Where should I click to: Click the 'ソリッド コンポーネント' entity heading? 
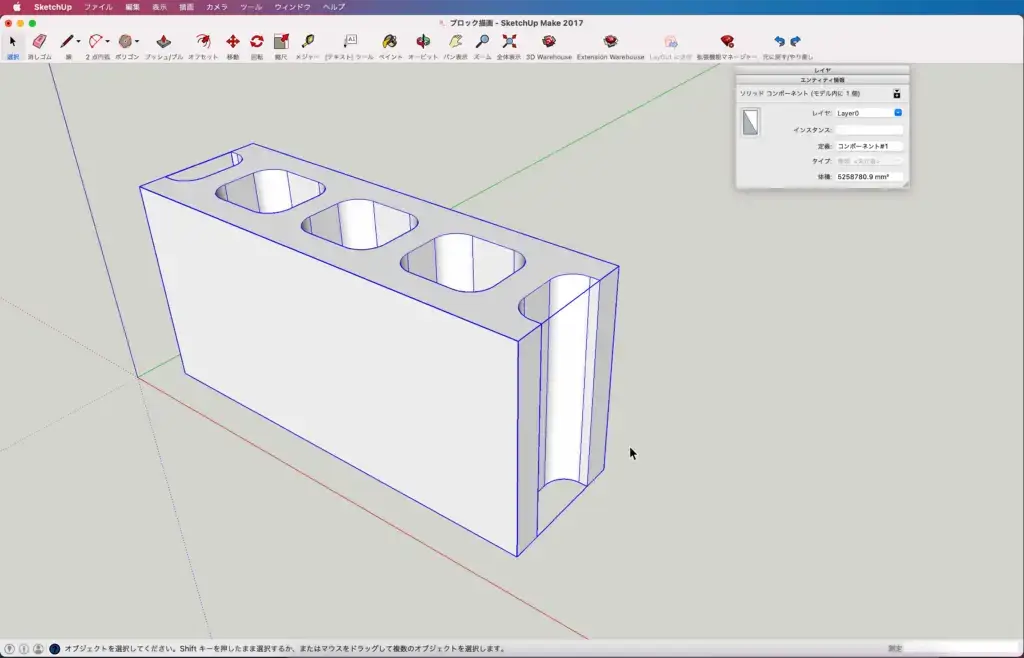(x=799, y=94)
